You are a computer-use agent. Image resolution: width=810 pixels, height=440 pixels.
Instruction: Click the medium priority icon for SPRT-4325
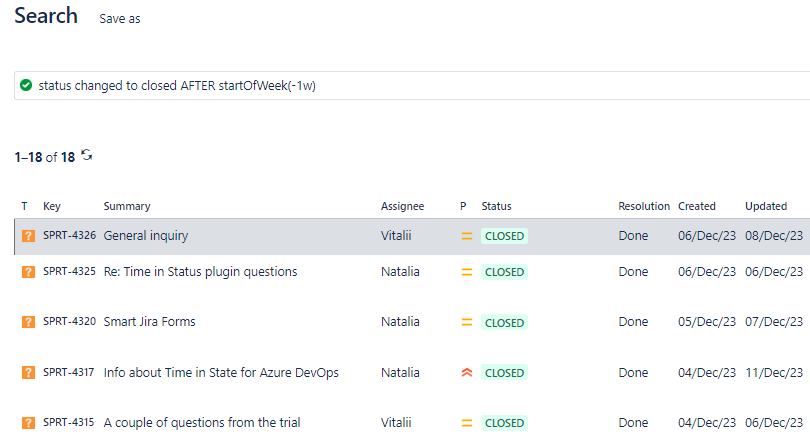point(466,272)
